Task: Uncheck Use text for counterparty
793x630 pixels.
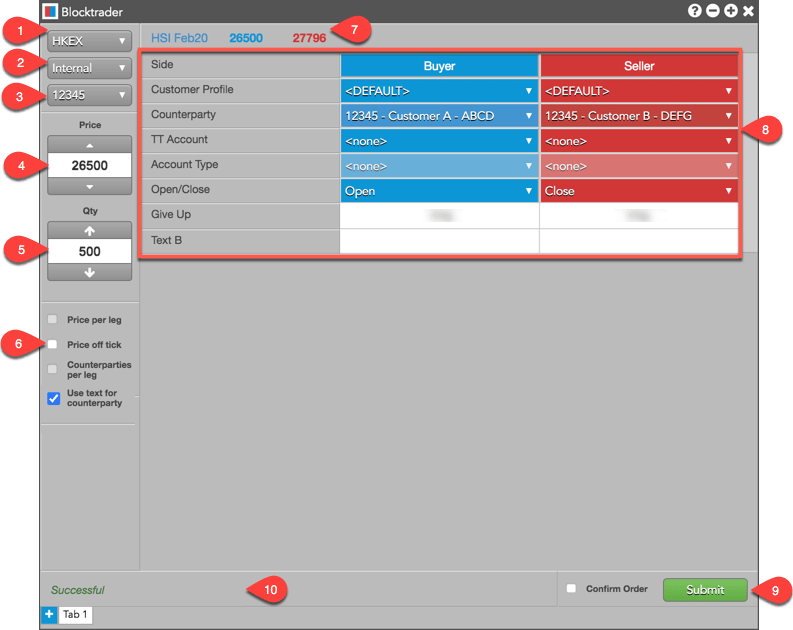Action: point(54,398)
